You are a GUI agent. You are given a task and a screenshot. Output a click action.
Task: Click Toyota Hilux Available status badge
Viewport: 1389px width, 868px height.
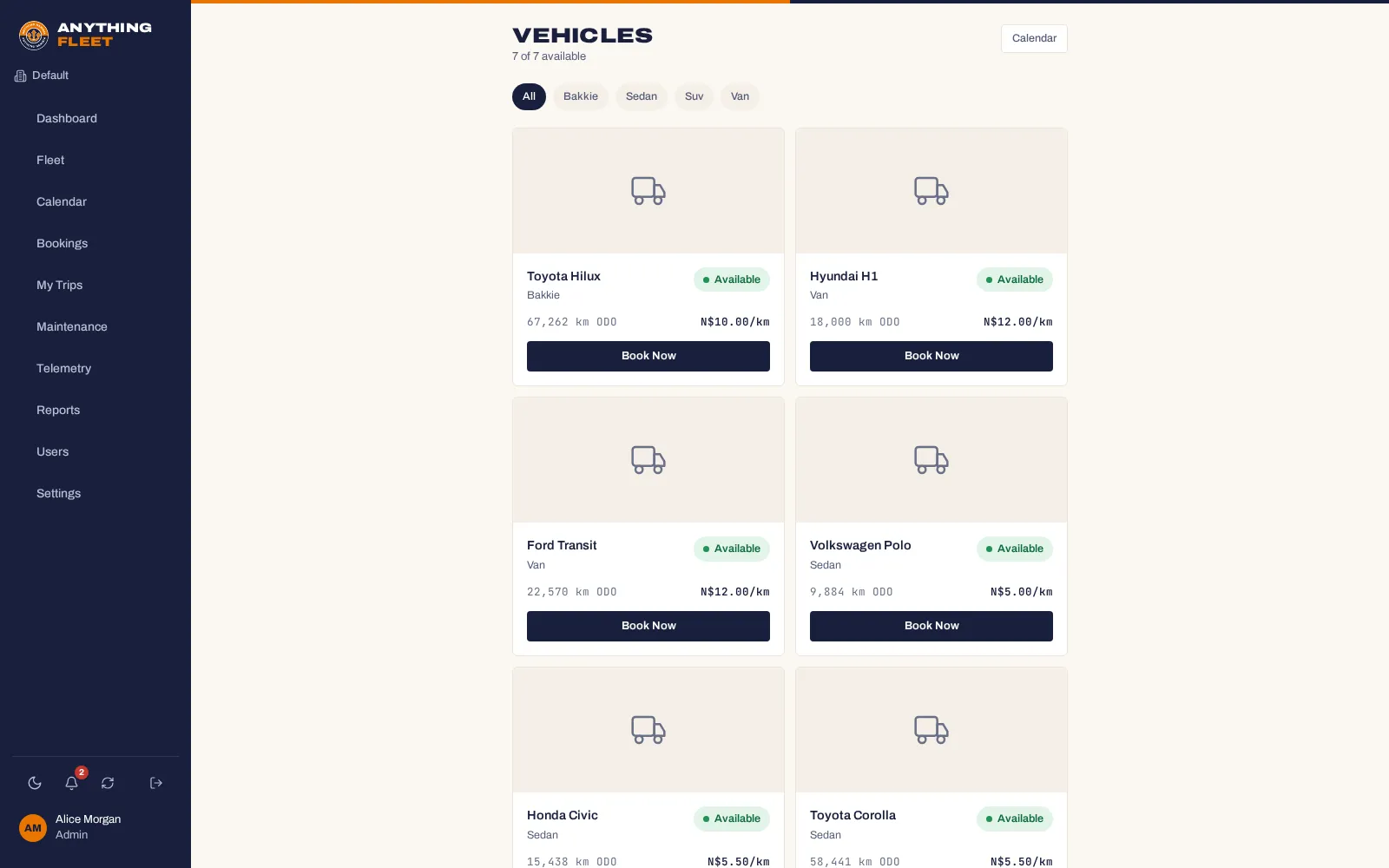[x=732, y=279]
